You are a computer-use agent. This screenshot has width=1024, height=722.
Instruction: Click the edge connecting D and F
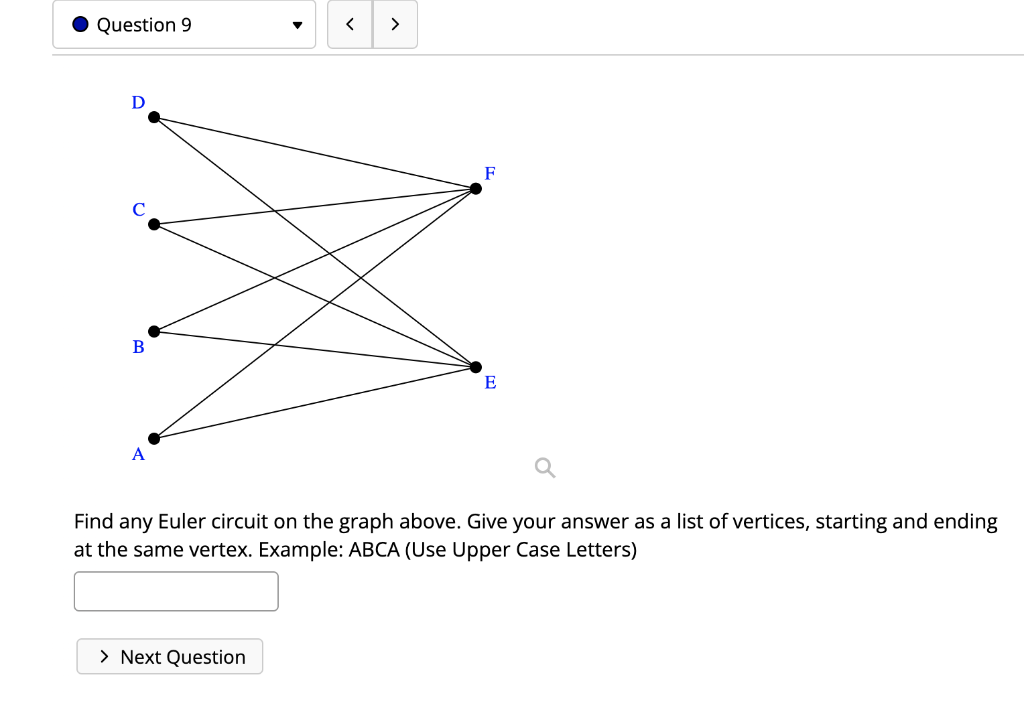(x=315, y=152)
